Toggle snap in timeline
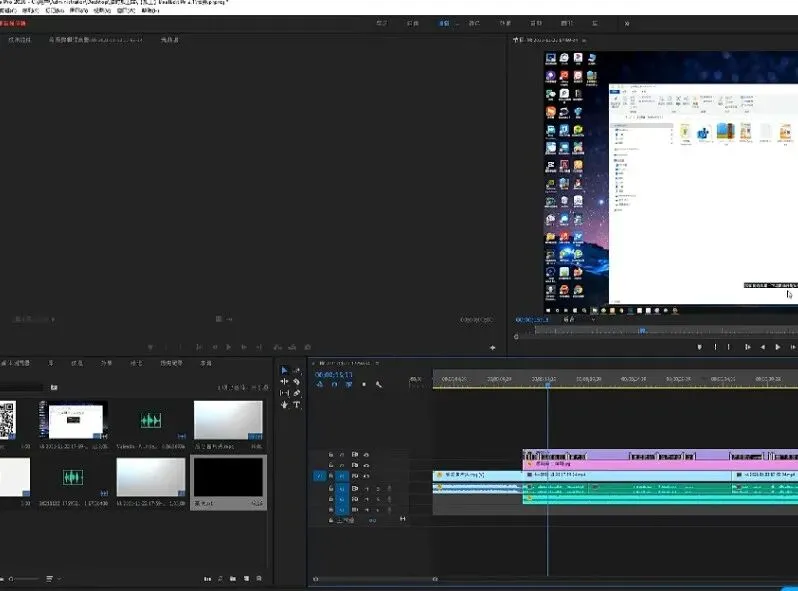 [335, 385]
